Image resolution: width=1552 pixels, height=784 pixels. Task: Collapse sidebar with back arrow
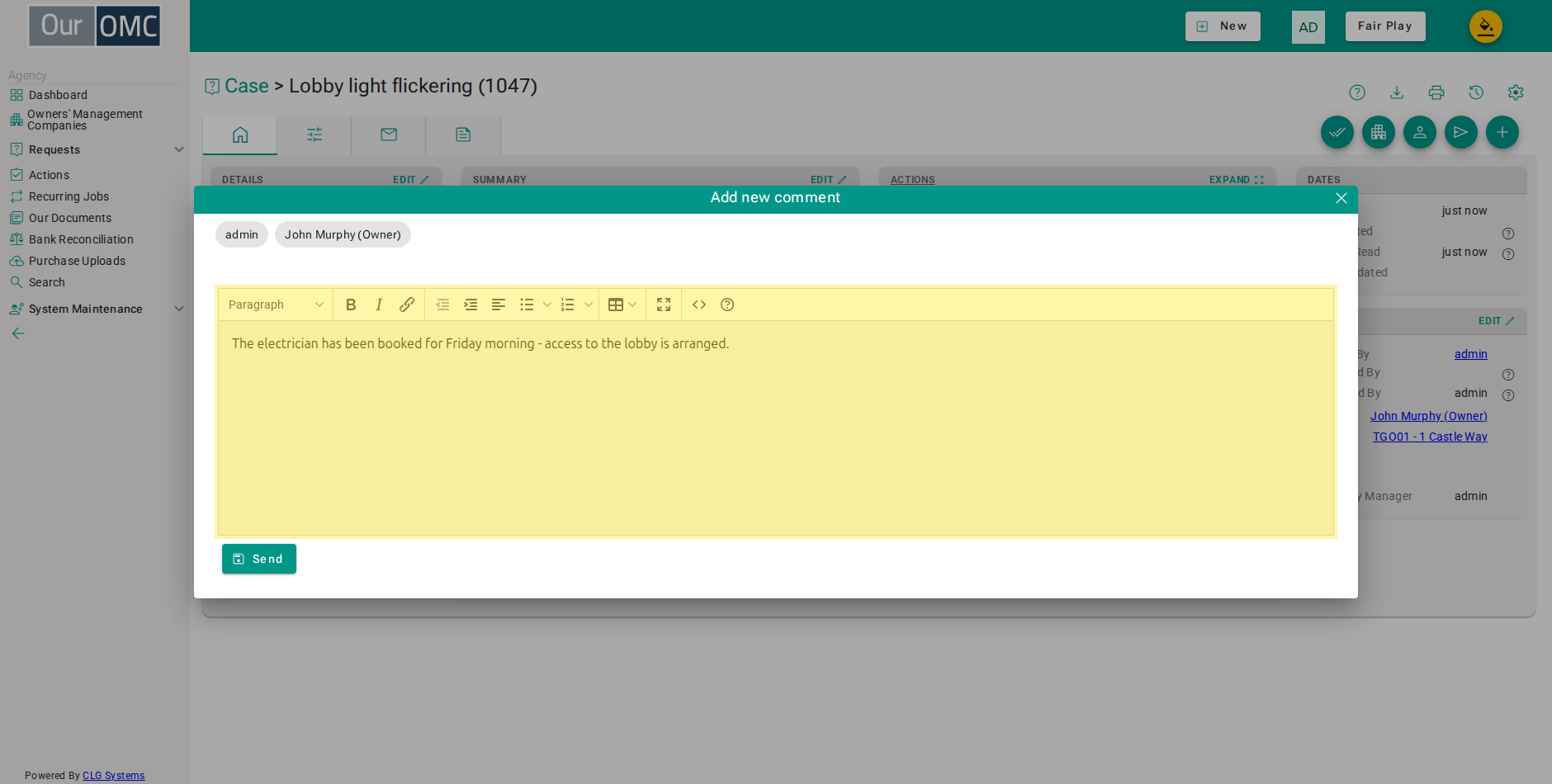(x=18, y=333)
